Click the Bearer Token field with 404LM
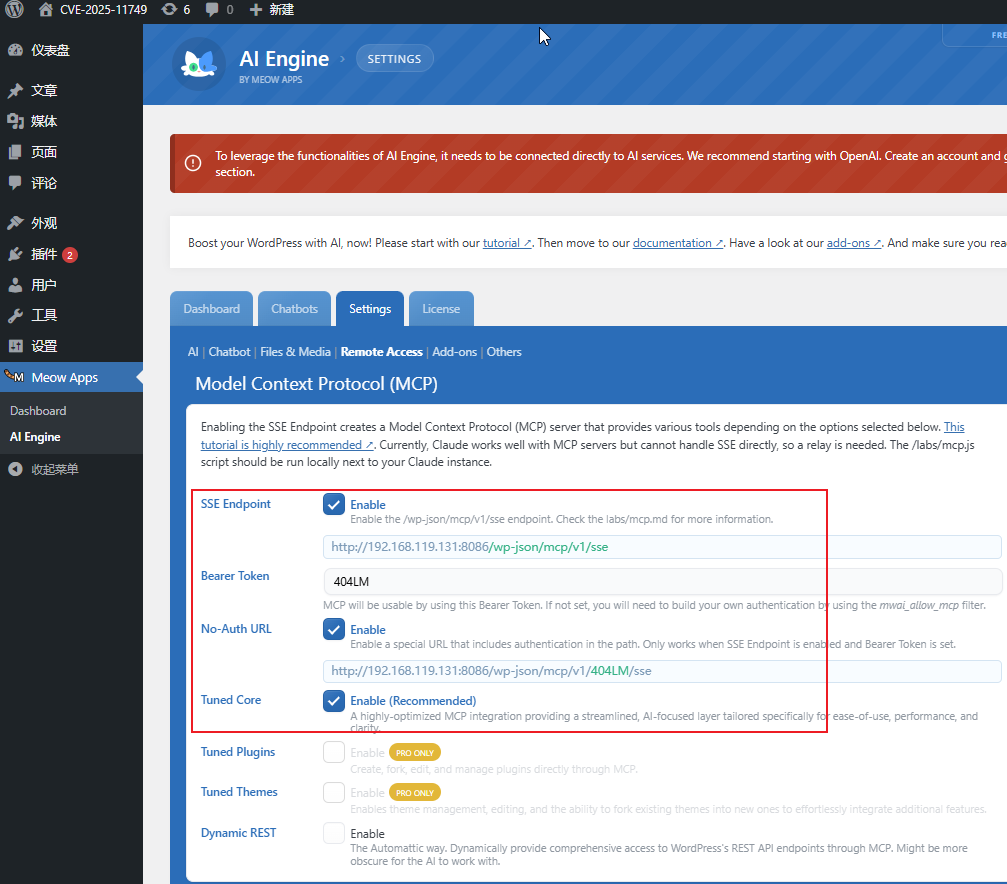This screenshot has width=1007, height=884. pos(662,581)
